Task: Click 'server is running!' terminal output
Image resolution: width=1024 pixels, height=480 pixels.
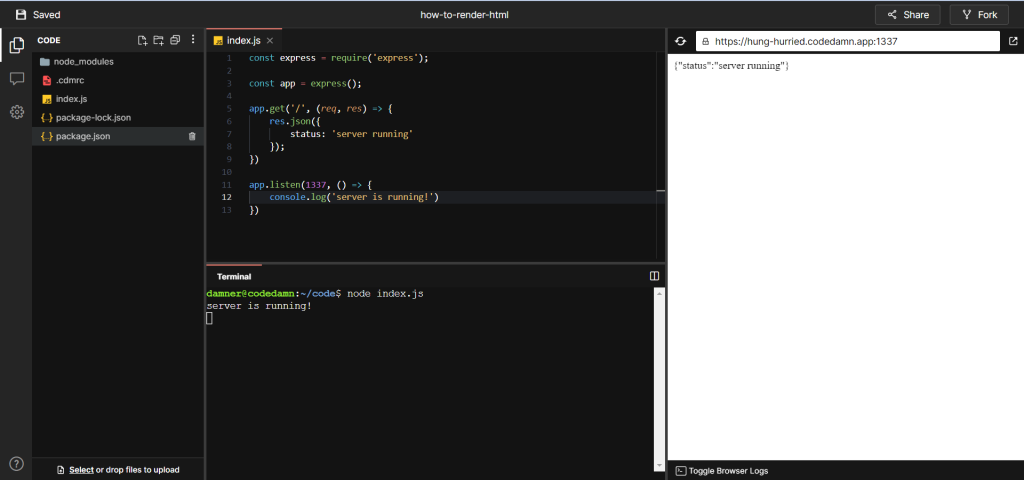Action: pos(259,306)
